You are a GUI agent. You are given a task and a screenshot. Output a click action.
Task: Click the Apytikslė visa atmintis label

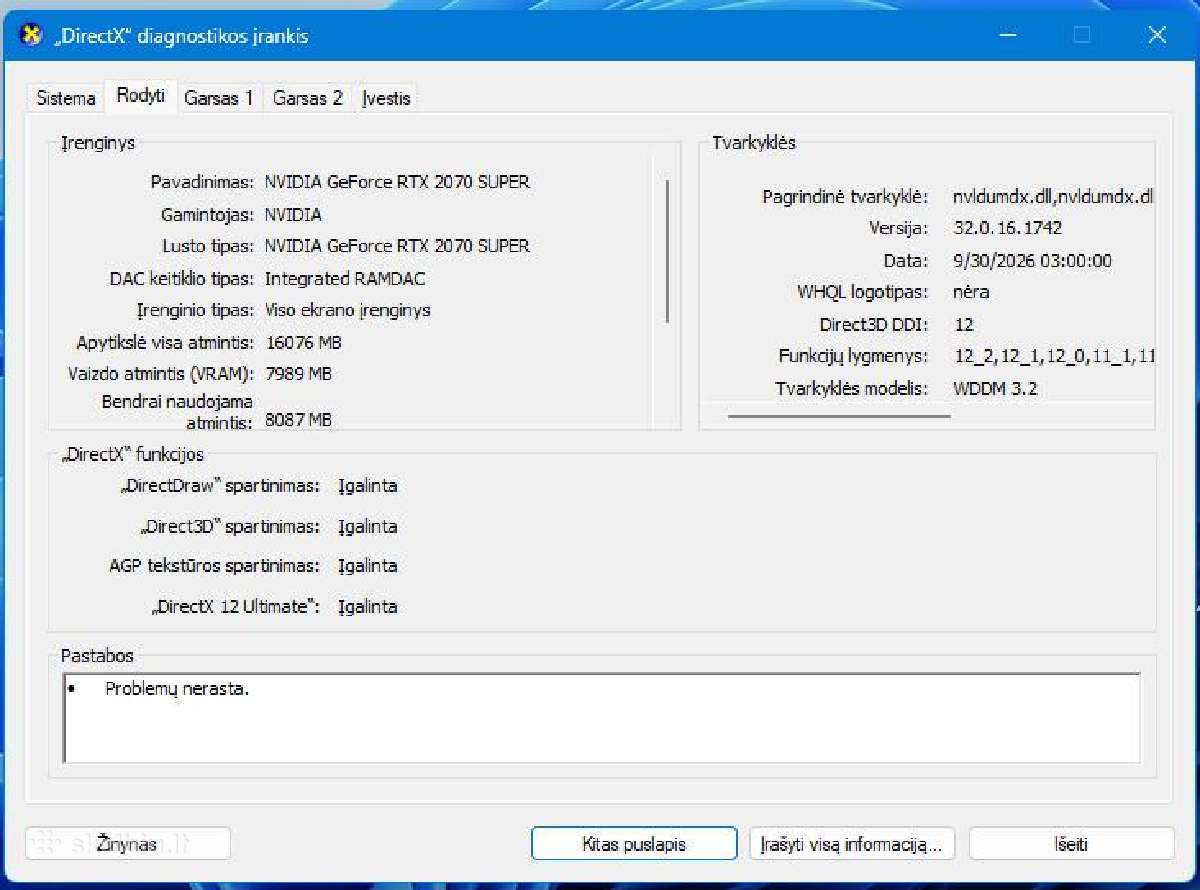click(x=166, y=342)
